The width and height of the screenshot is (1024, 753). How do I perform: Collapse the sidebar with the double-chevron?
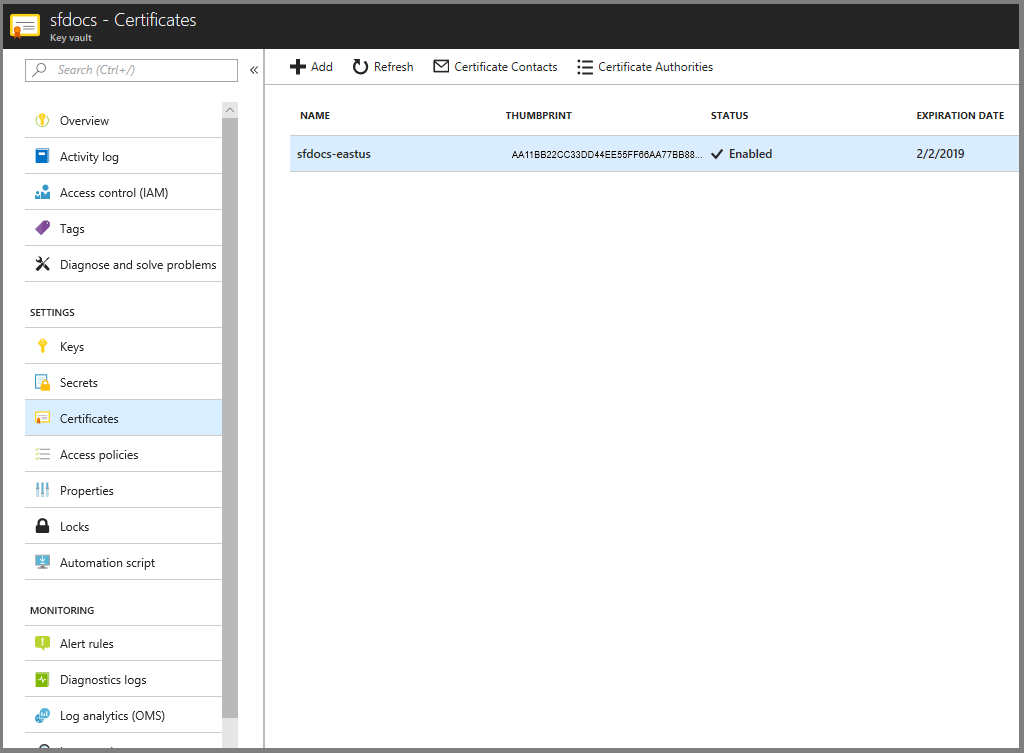(254, 70)
